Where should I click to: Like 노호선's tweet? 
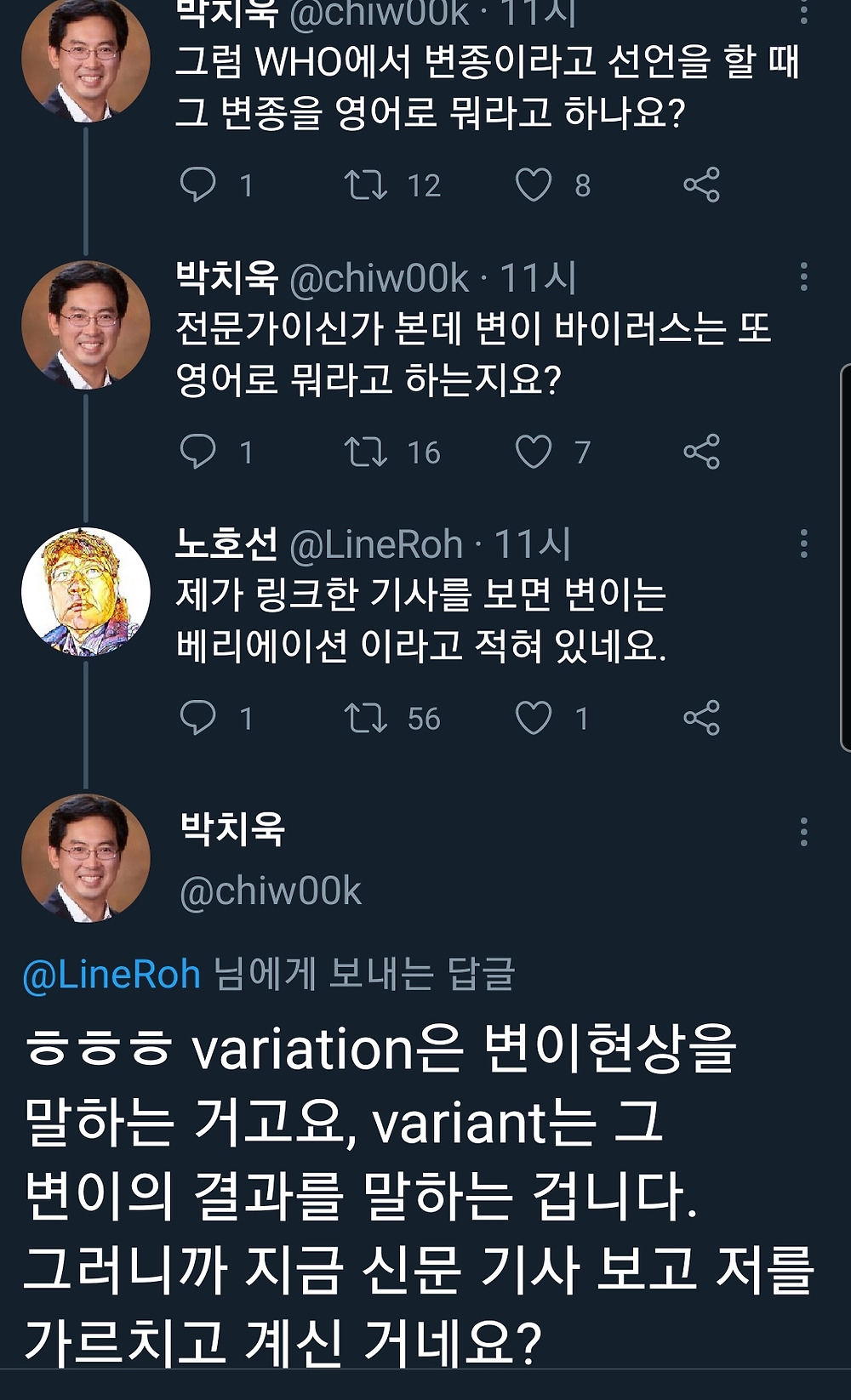click(x=534, y=718)
